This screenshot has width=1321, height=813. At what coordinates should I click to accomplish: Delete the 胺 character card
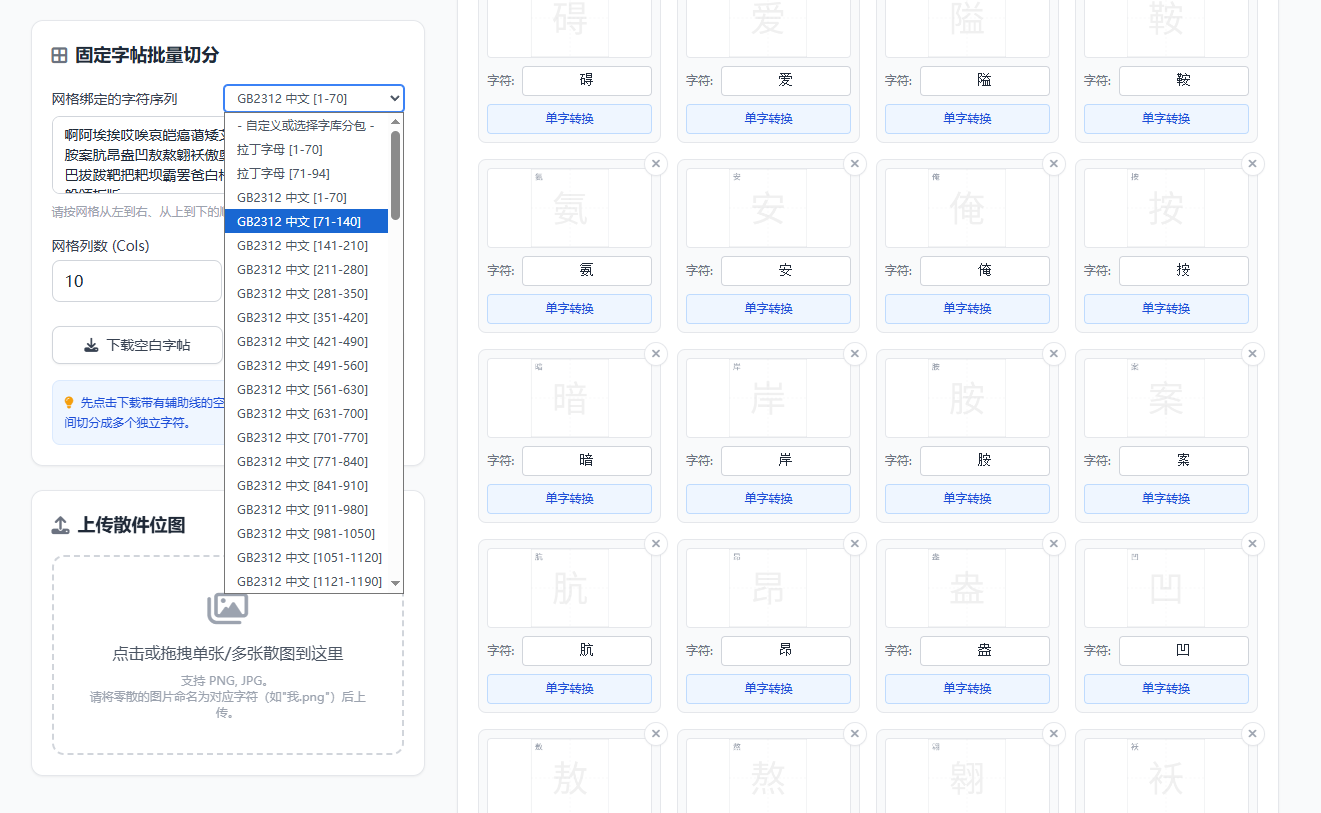pos(1054,354)
